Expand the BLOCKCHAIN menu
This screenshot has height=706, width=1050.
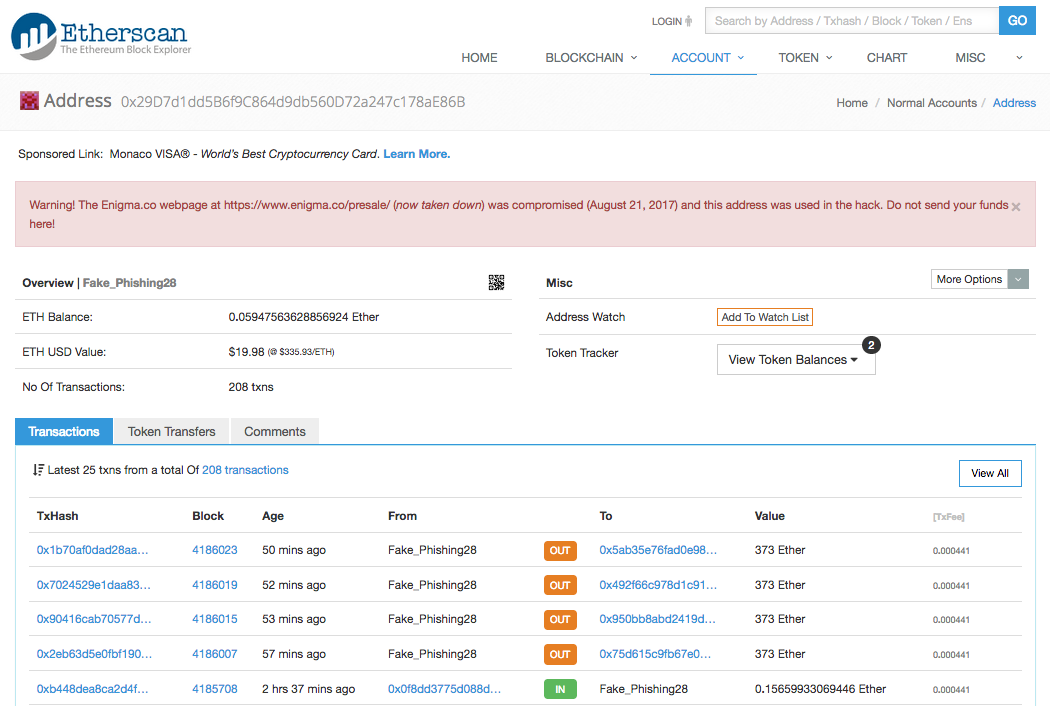tap(591, 58)
